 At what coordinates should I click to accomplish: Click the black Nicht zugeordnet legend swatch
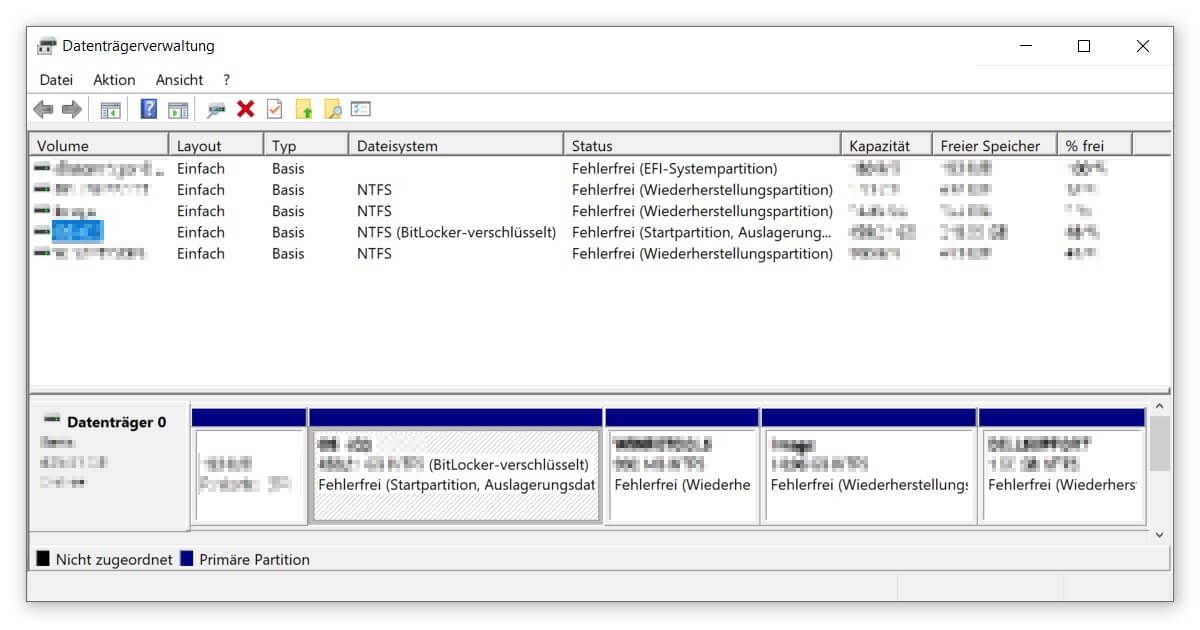click(41, 559)
